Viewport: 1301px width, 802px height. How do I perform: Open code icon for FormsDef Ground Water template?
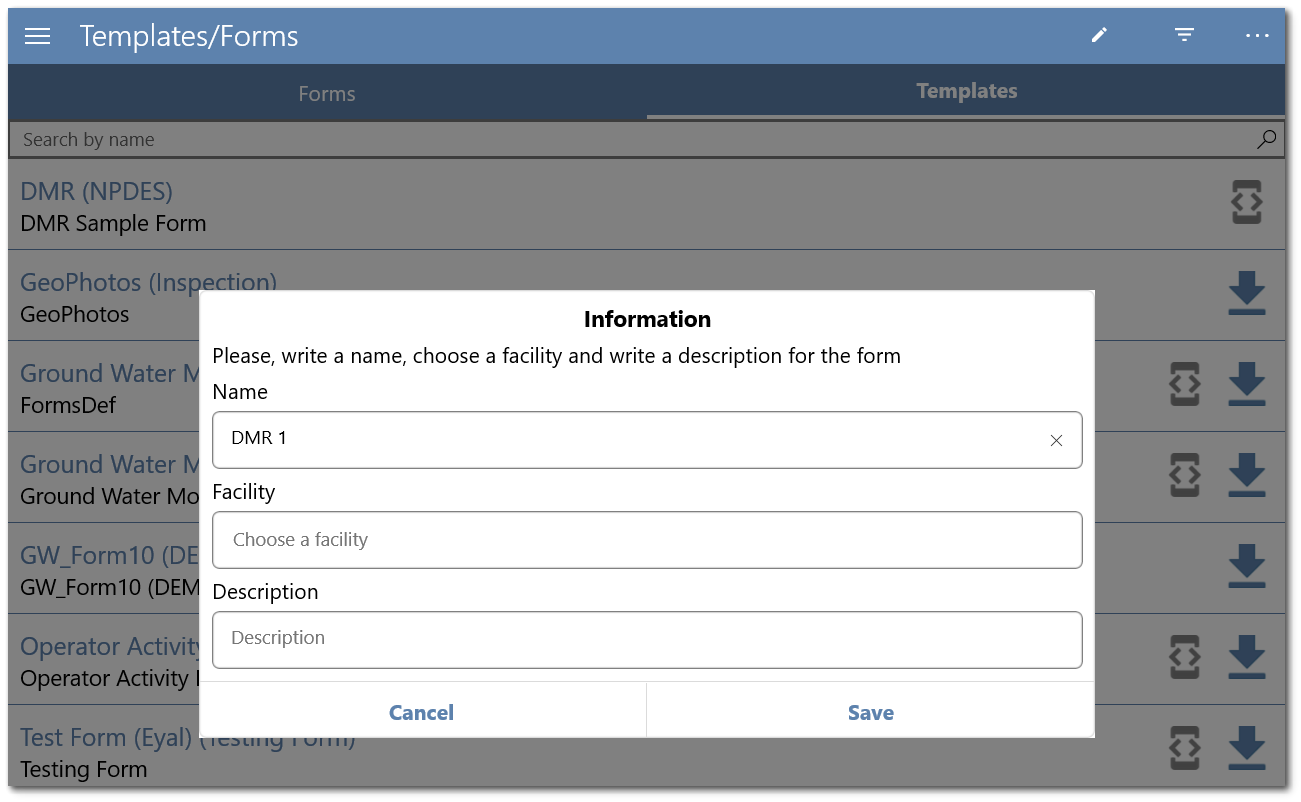(x=1185, y=384)
